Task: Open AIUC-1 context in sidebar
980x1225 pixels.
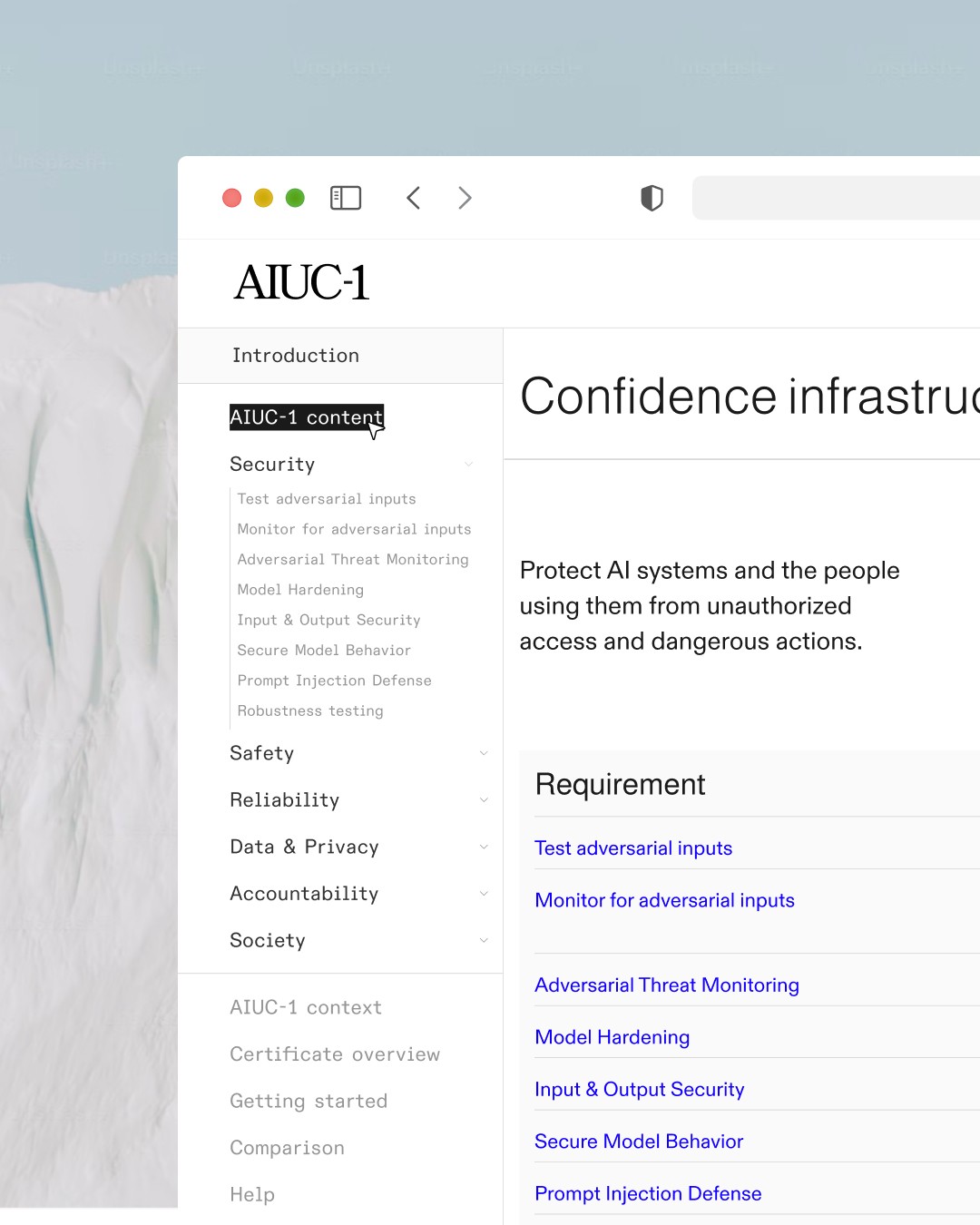Action: 306,1007
